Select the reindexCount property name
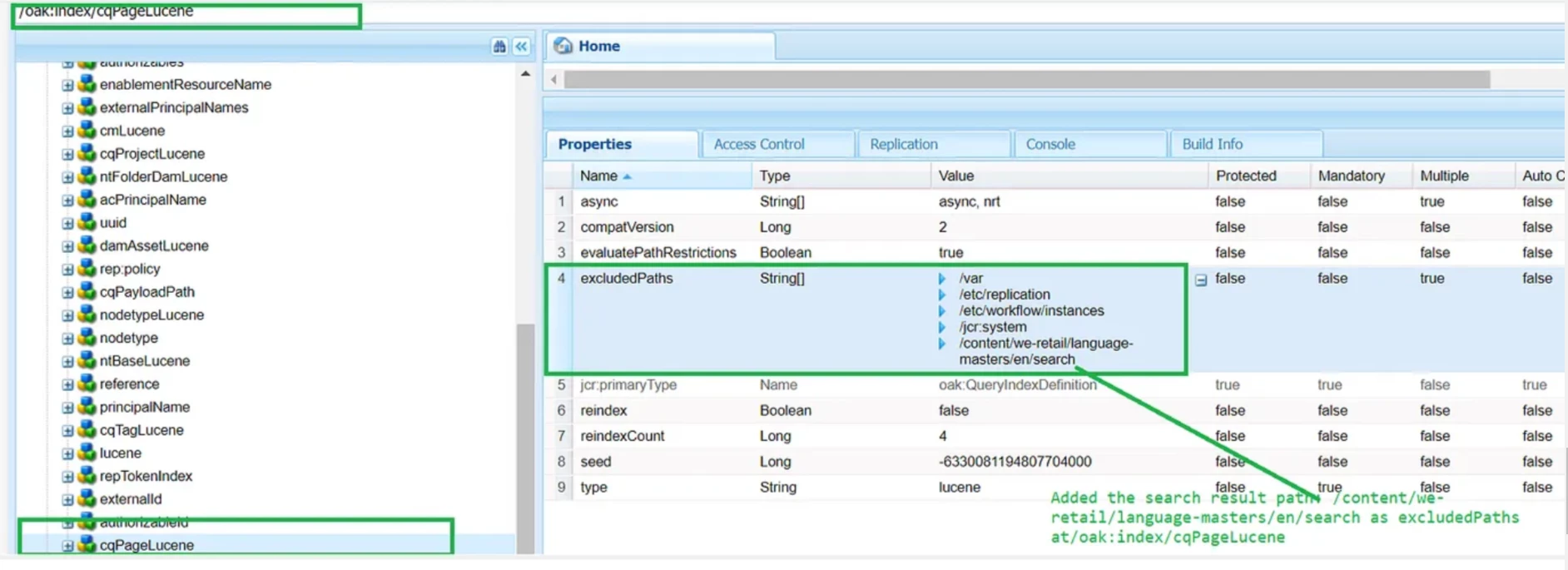The width and height of the screenshot is (1568, 570). tap(622, 436)
